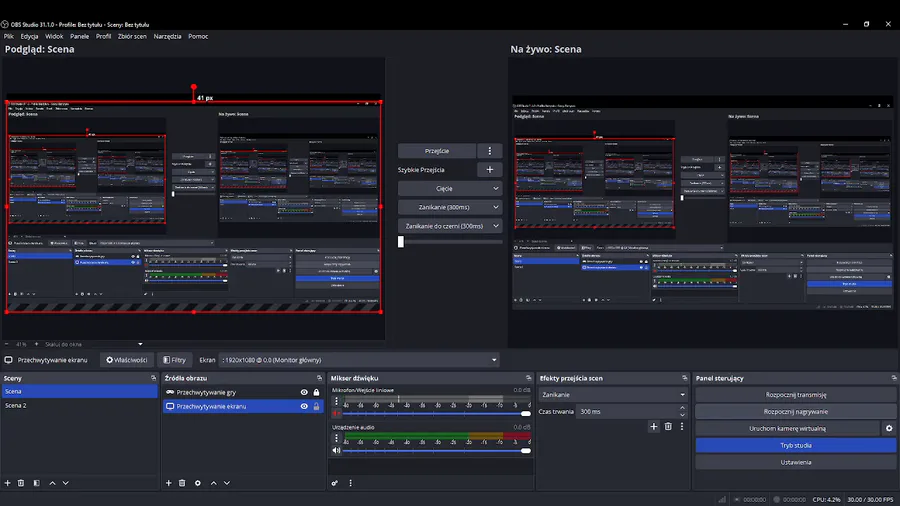
Task: Undock the Źródła obrazu panel
Action: (320, 378)
